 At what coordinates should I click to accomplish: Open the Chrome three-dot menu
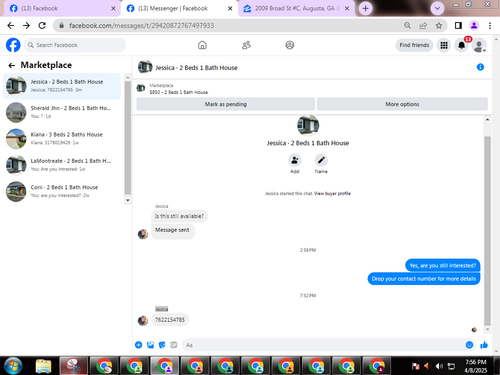click(490, 25)
